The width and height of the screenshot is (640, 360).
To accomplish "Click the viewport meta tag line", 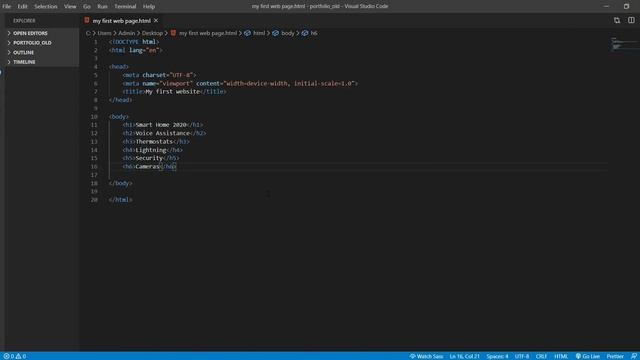I will click(x=240, y=83).
